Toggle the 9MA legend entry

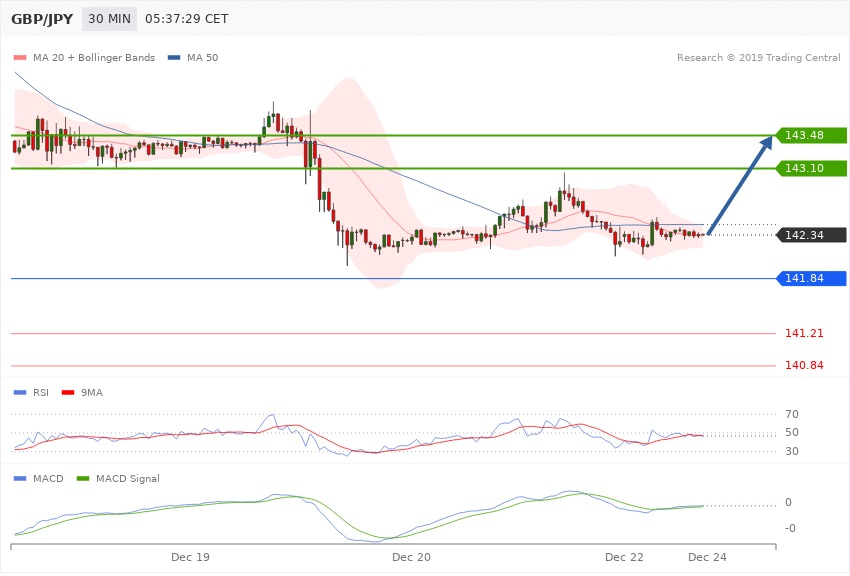tap(88, 392)
